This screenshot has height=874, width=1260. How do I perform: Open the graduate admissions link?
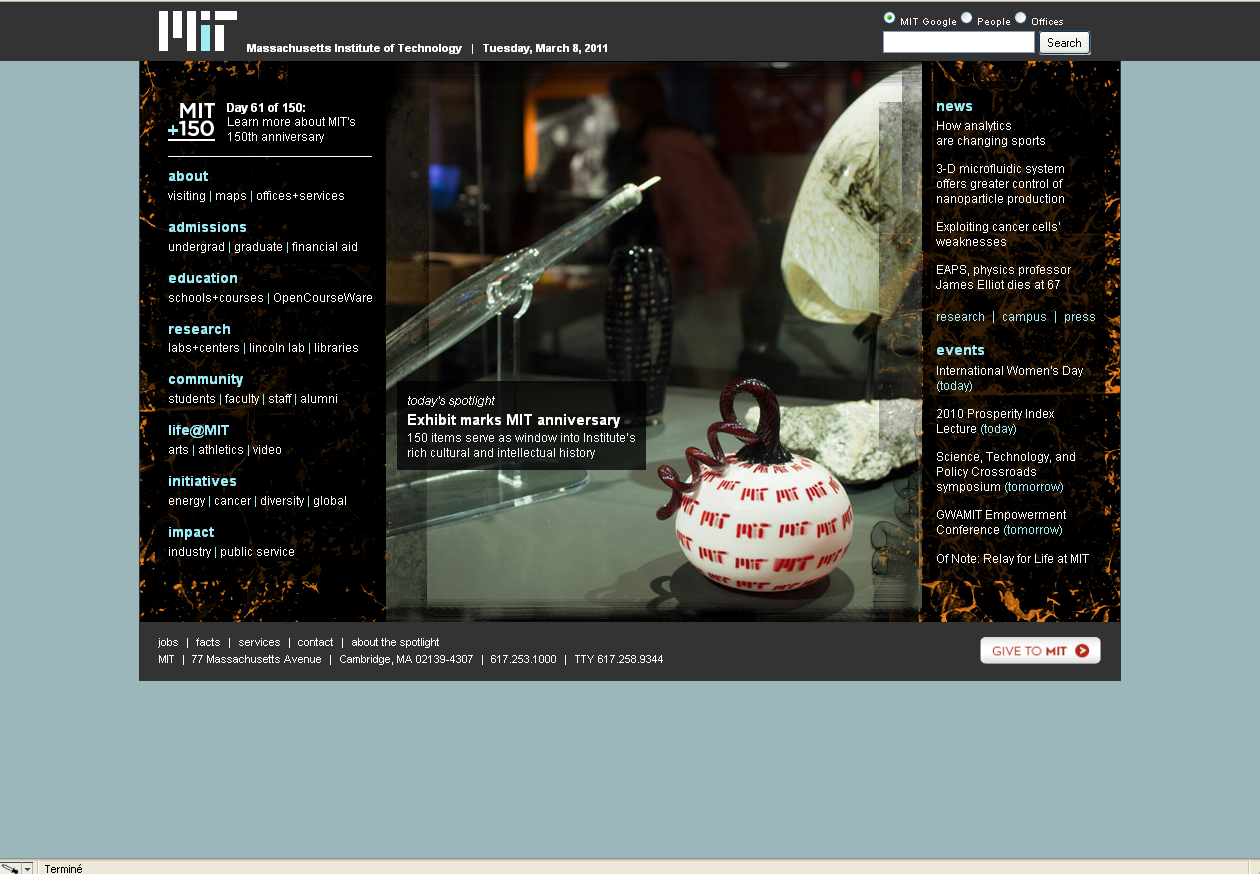[x=258, y=247]
